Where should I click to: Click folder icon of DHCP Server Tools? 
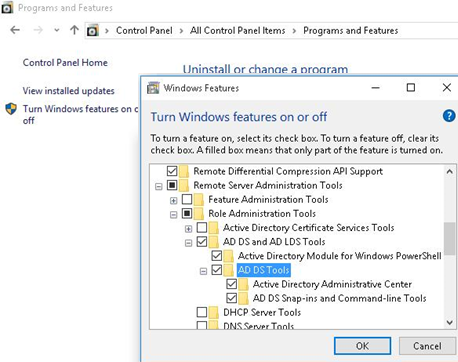click(214, 313)
